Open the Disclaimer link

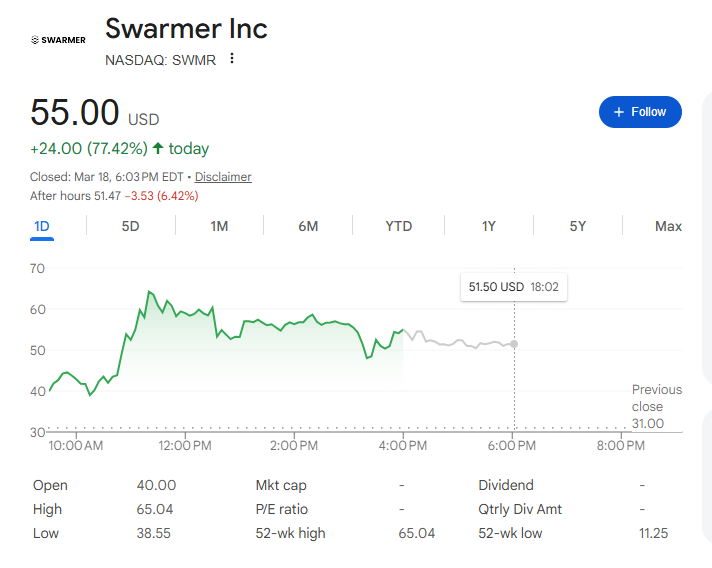pyautogui.click(x=223, y=177)
